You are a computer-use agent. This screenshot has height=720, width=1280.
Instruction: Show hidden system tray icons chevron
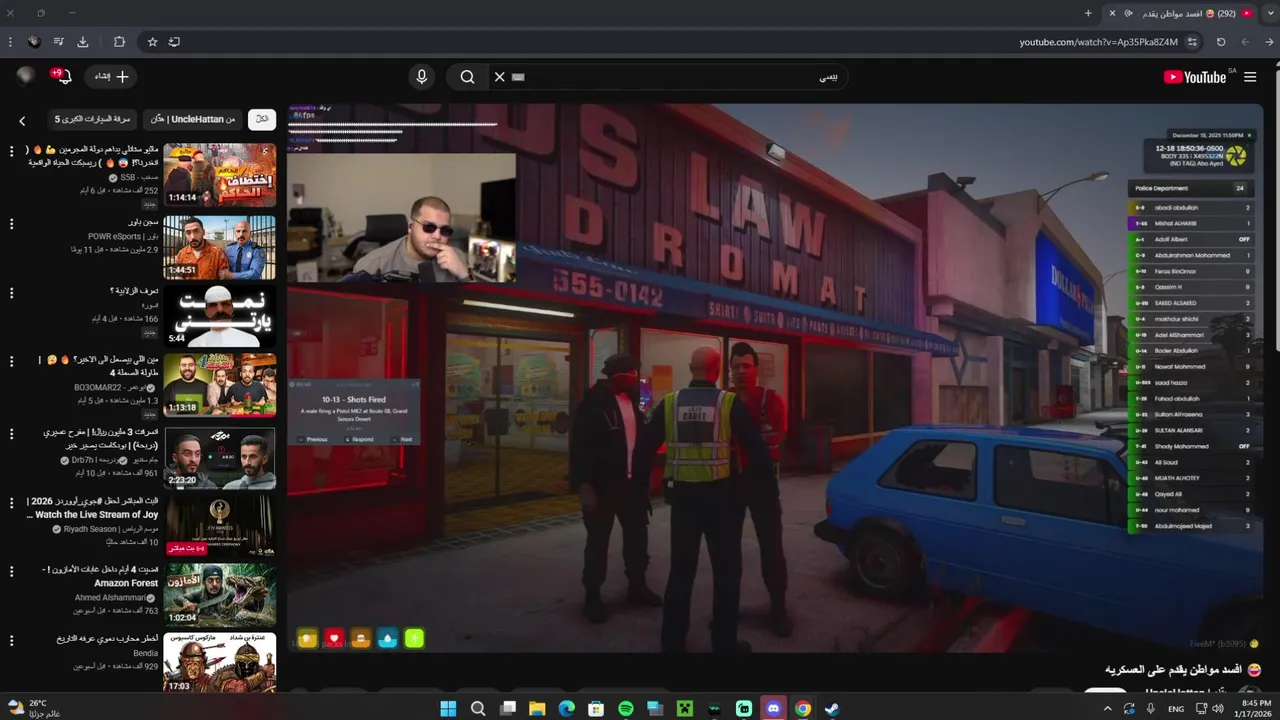pyautogui.click(x=1106, y=708)
